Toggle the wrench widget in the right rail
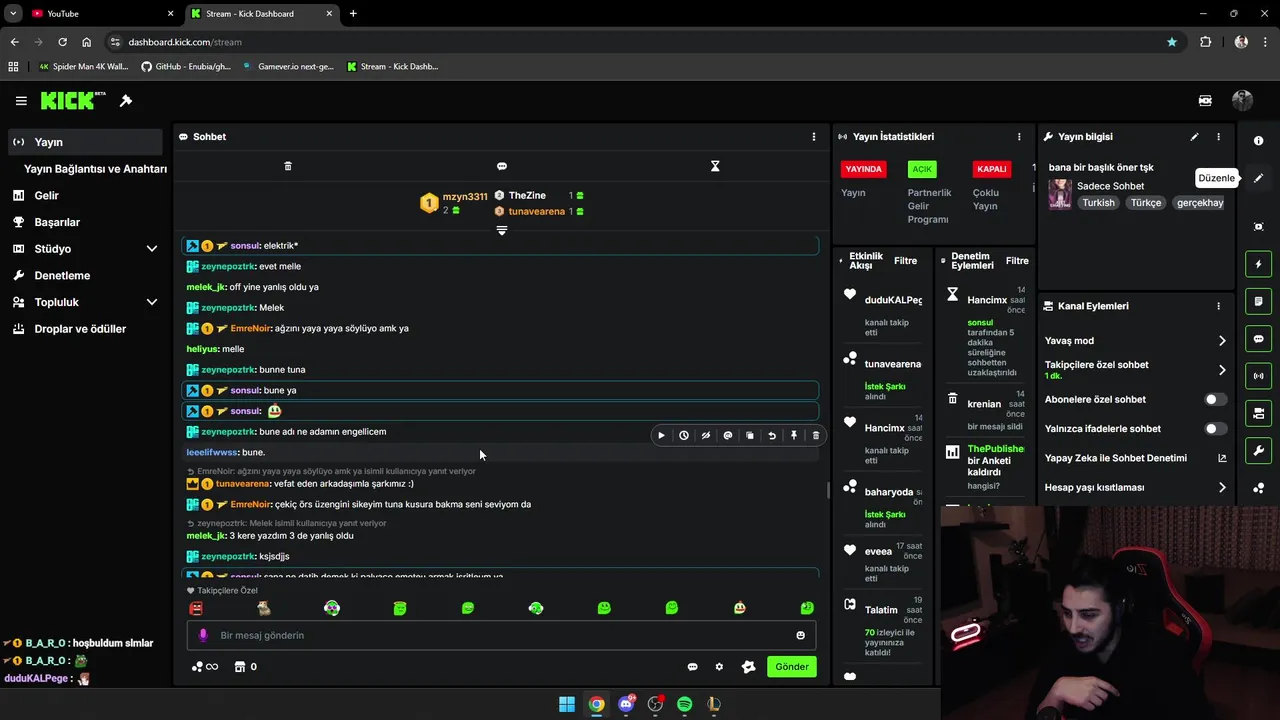Screen dimensions: 1280x720 1259,451
